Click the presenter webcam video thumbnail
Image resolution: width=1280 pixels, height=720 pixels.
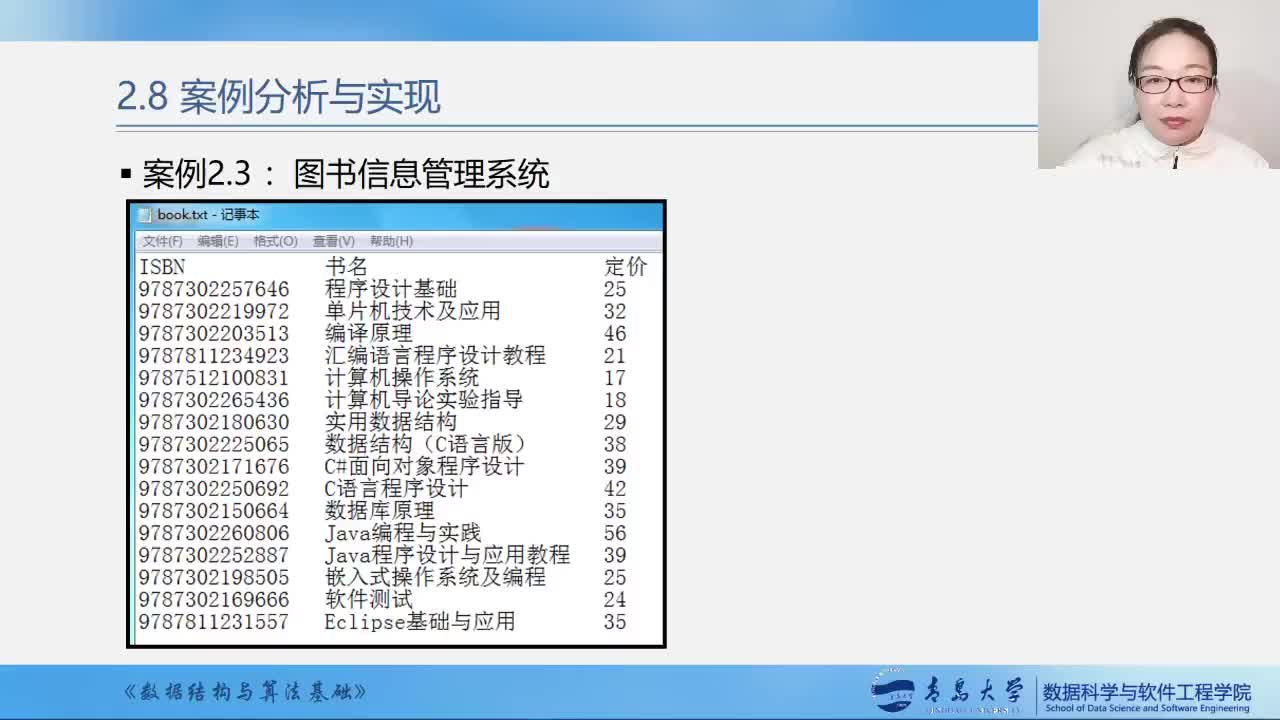pyautogui.click(x=1159, y=84)
